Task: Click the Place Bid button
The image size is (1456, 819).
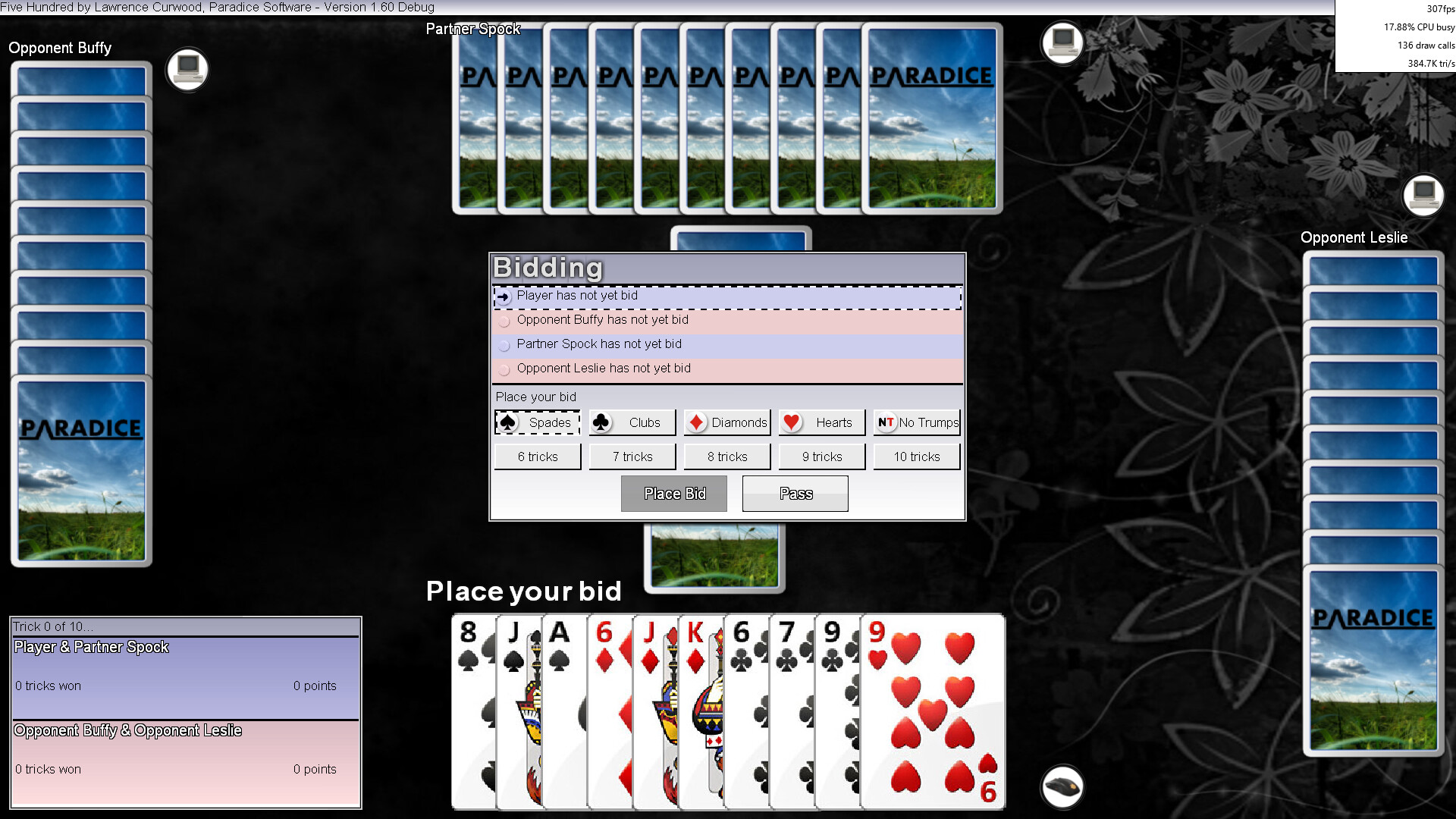Action: click(673, 494)
